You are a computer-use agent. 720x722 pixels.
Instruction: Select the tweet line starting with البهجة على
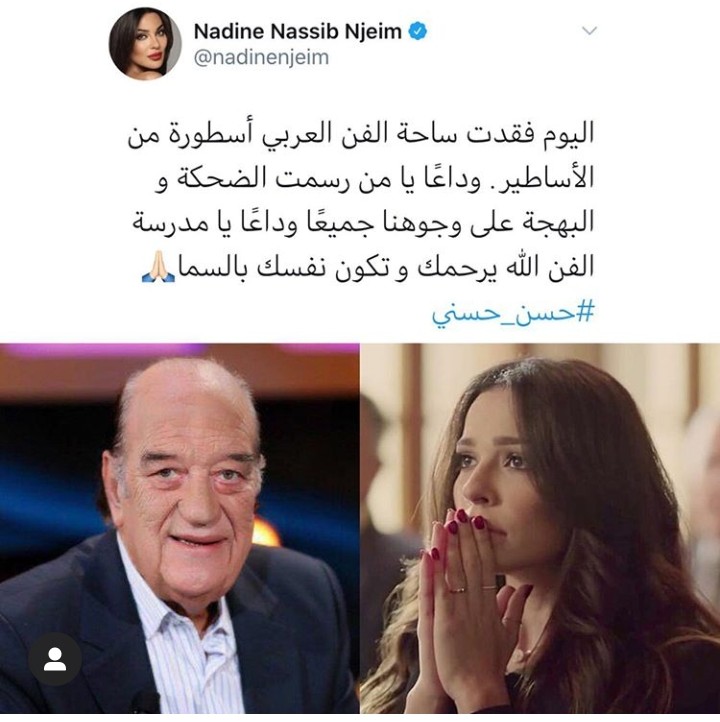tap(363, 223)
